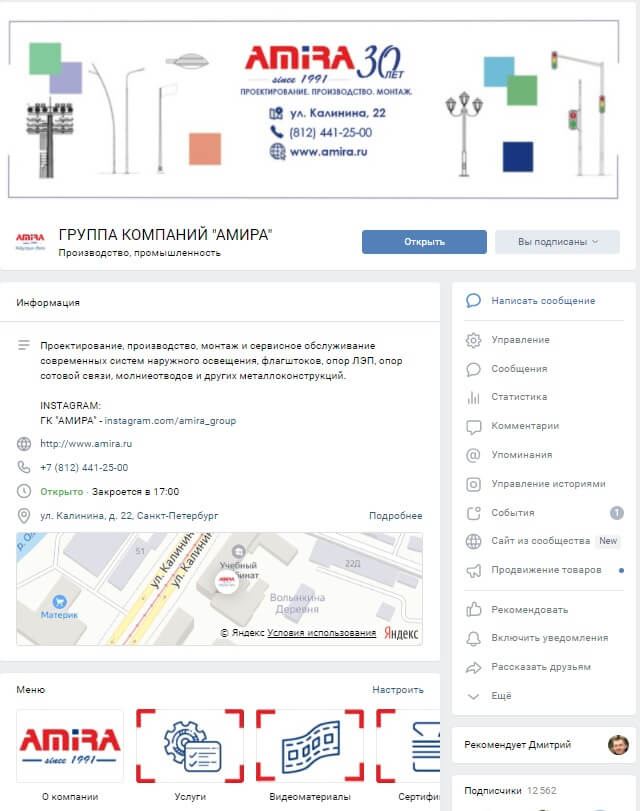Click phone number +7 (812) 441-25-00
This screenshot has height=811, width=640.
click(x=84, y=468)
